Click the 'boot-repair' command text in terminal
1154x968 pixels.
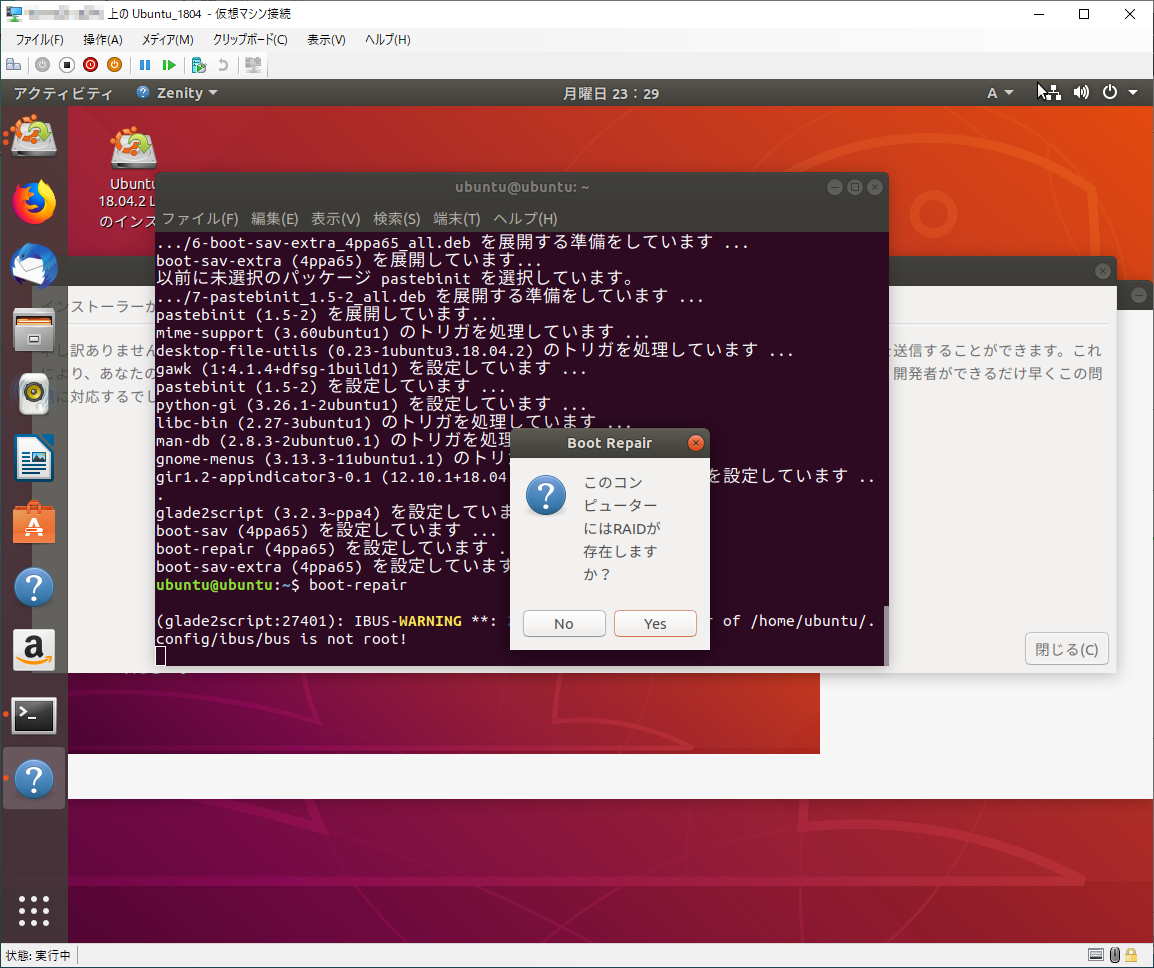pos(358,585)
